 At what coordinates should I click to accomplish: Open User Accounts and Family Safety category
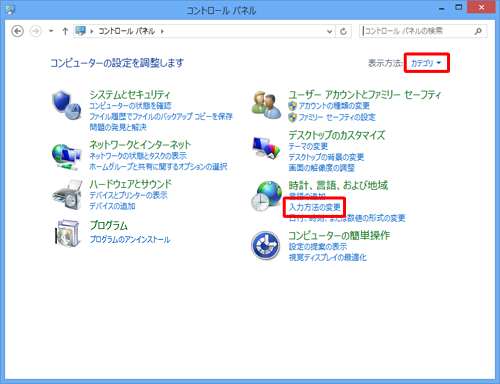pos(365,95)
